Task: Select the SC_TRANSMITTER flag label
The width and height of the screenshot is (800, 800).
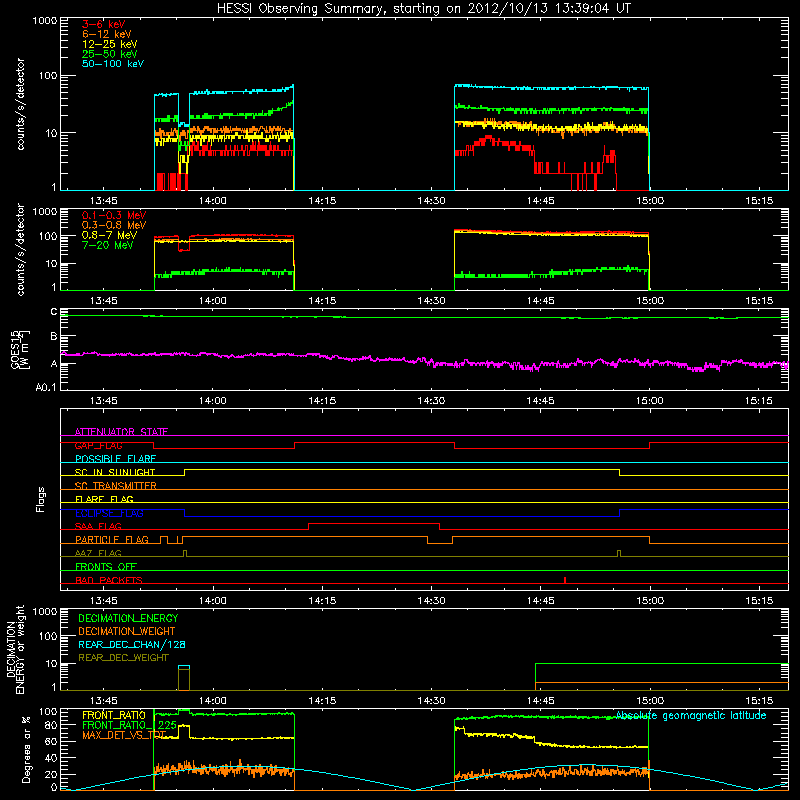Action: 115,486
